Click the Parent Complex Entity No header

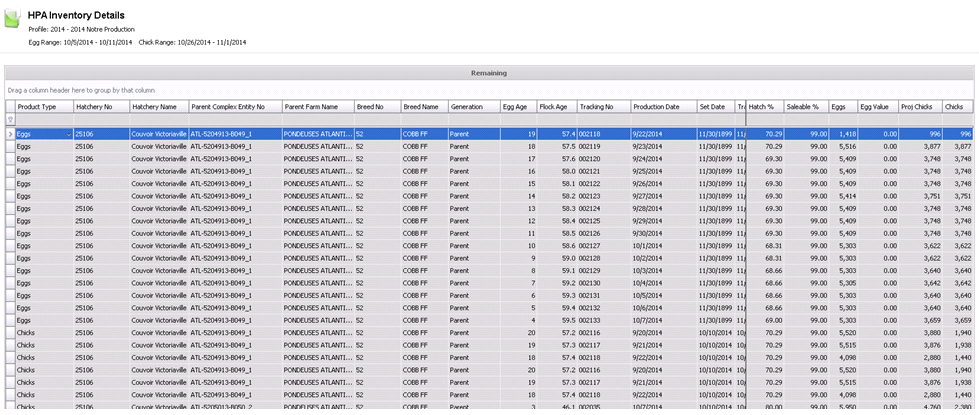(235, 107)
